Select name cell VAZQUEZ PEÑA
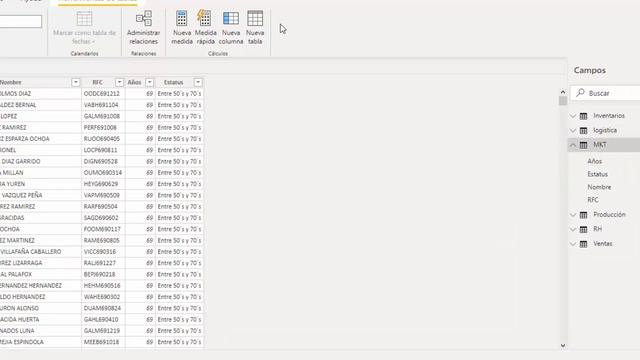 coord(40,195)
